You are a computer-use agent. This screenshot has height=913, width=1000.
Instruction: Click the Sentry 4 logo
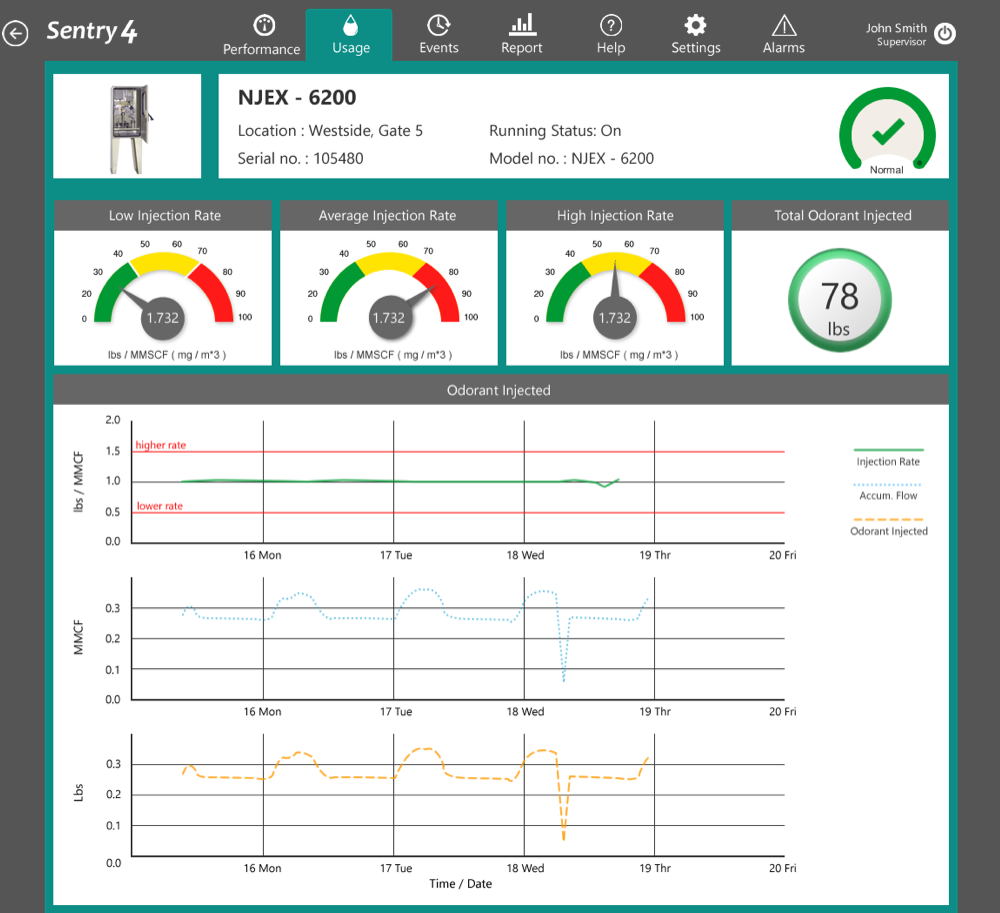(92, 32)
